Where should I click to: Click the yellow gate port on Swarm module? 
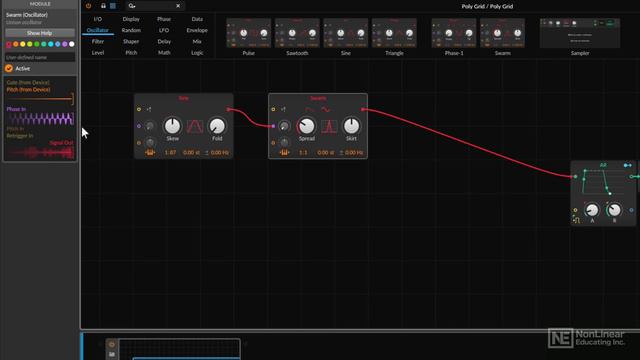click(273, 109)
